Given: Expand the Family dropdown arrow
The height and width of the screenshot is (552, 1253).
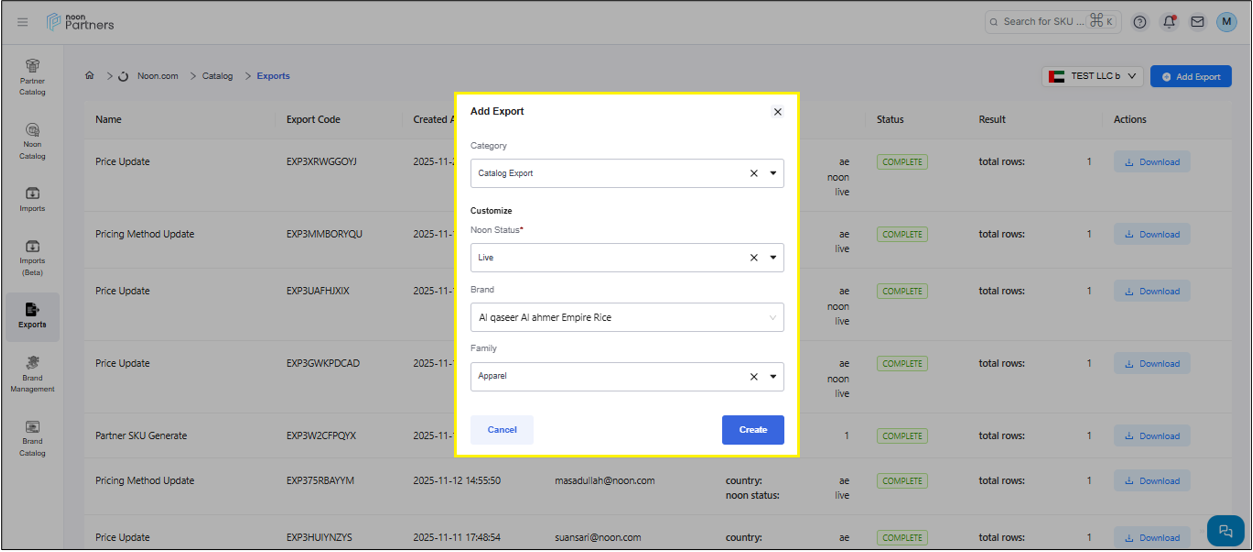Looking at the screenshot, I should pyautogui.click(x=773, y=377).
